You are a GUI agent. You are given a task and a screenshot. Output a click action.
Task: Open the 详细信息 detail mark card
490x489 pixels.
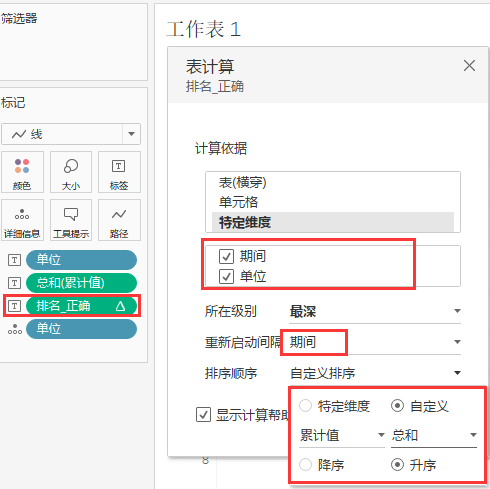point(22,220)
